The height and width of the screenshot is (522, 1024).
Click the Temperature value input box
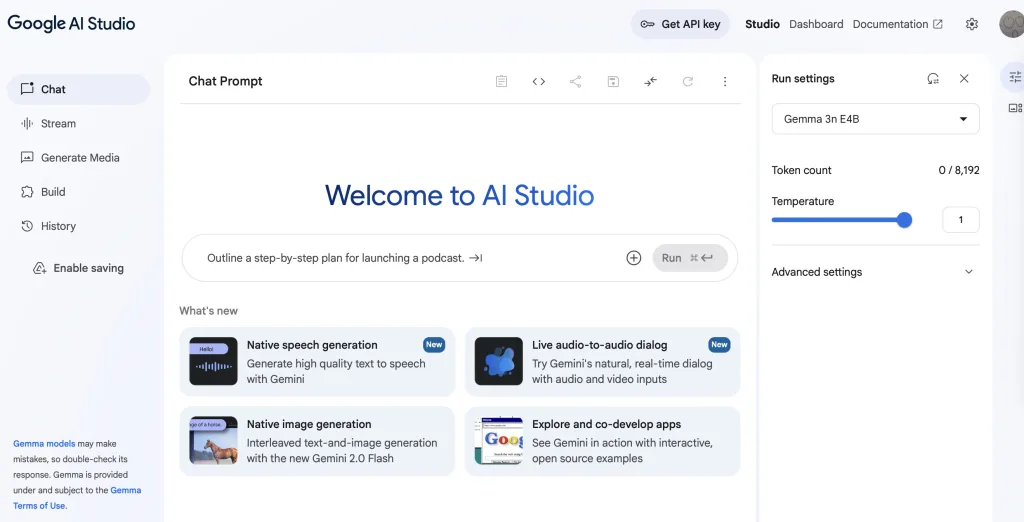click(961, 220)
